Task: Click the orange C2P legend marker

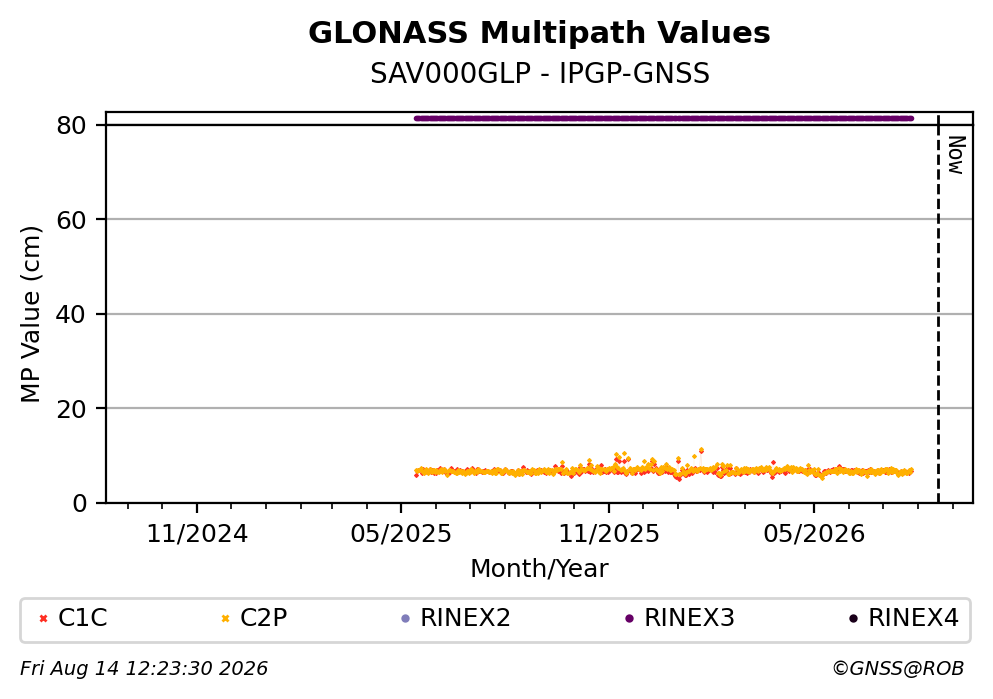Action: pyautogui.click(x=225, y=619)
